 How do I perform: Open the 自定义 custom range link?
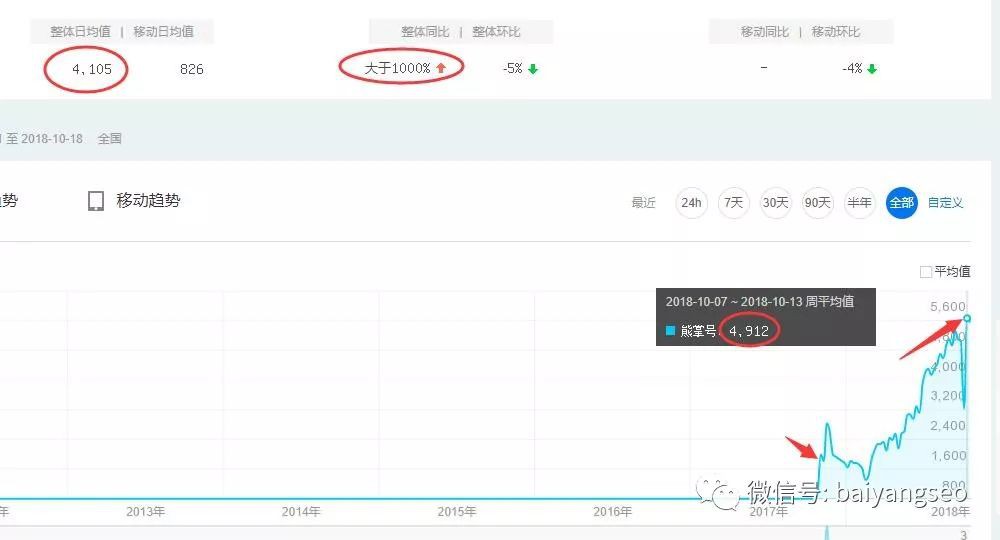(945, 203)
